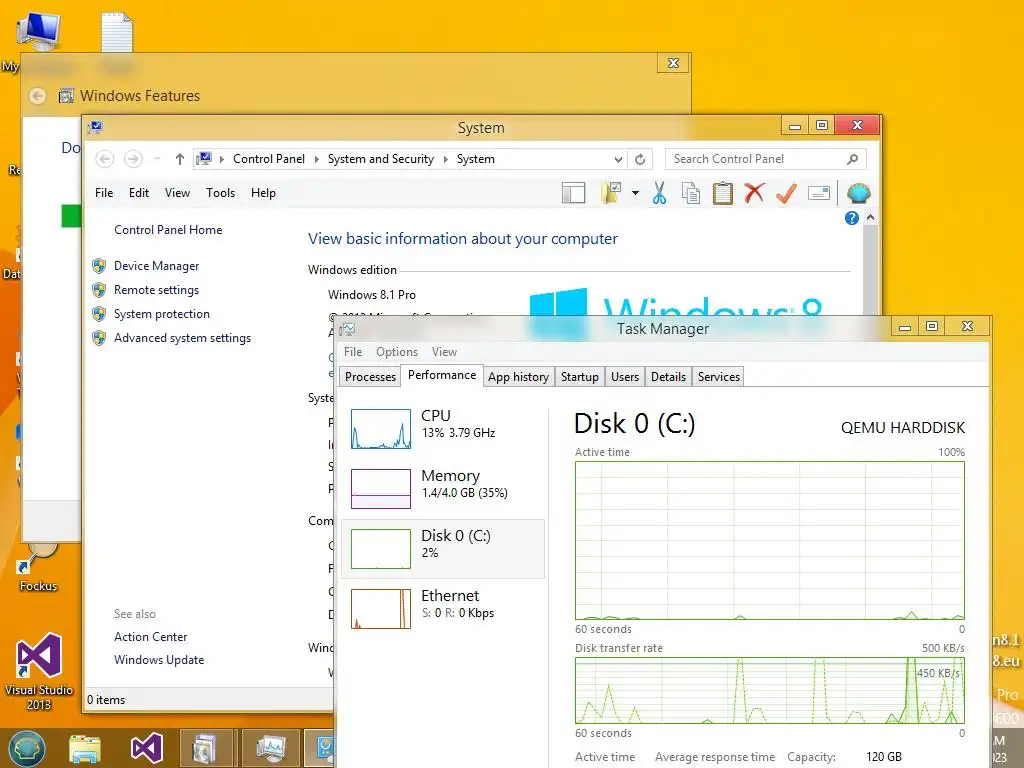1024x768 pixels.
Task: Open Task Manager's Options menu
Action: click(x=396, y=352)
